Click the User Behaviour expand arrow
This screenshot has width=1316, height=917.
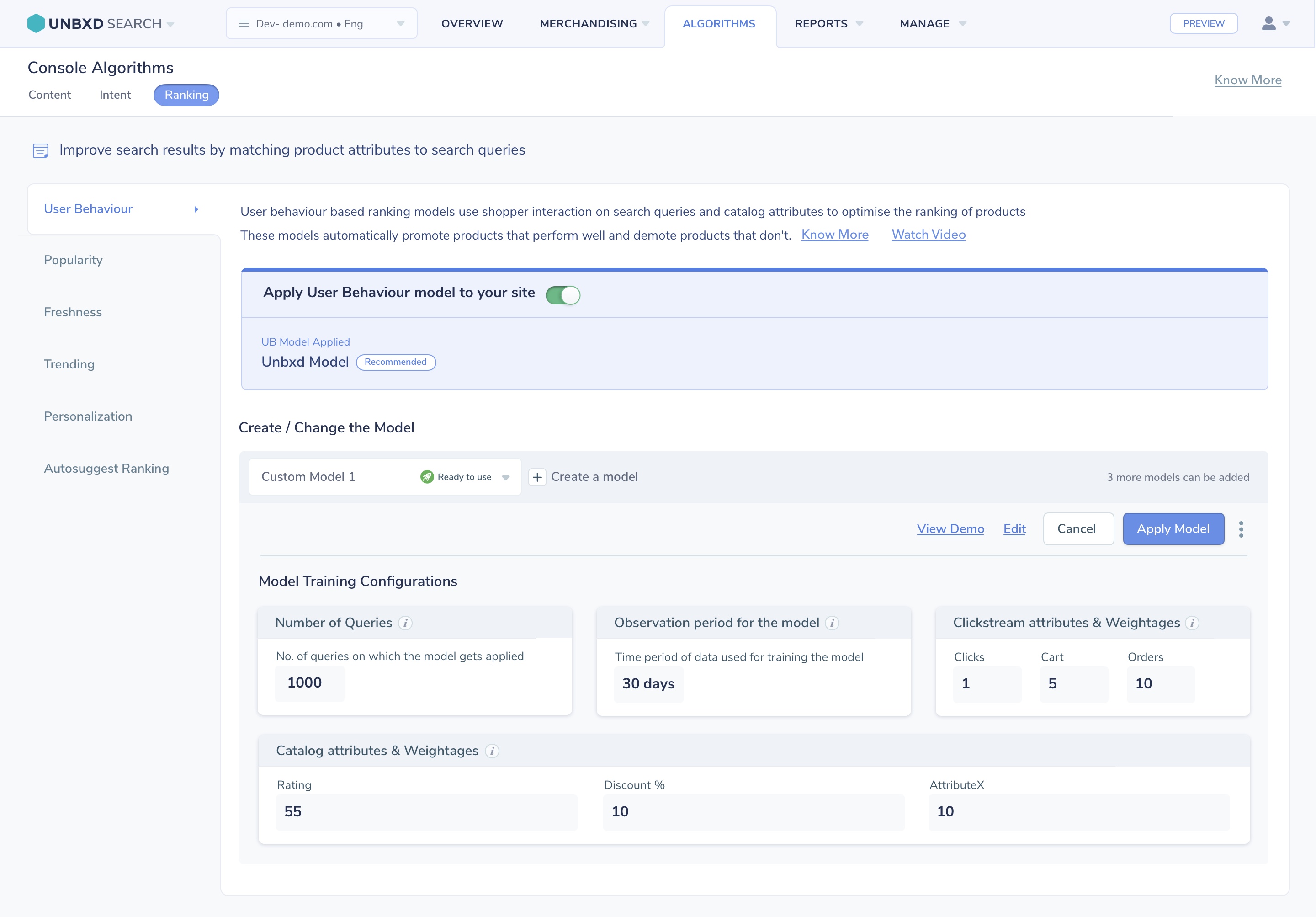coord(196,209)
